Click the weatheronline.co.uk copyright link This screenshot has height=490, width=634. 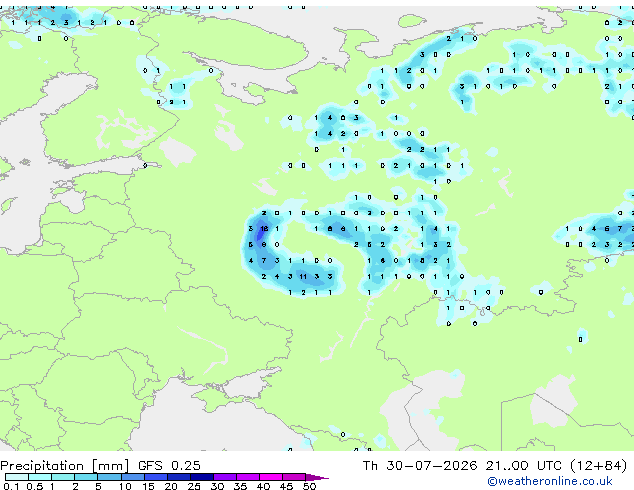click(550, 481)
